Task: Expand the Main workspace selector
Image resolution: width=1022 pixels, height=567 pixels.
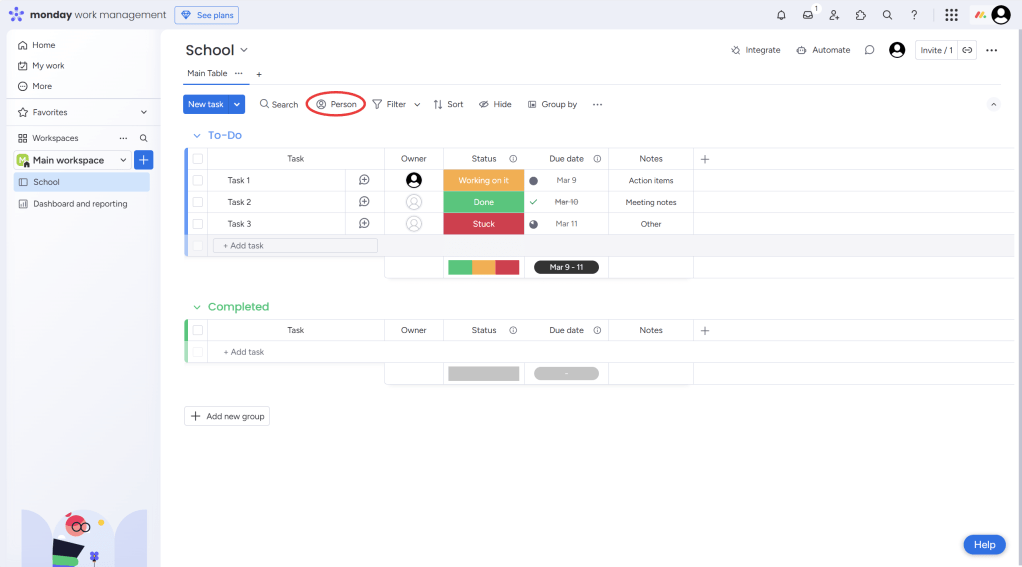Action: coord(123,160)
